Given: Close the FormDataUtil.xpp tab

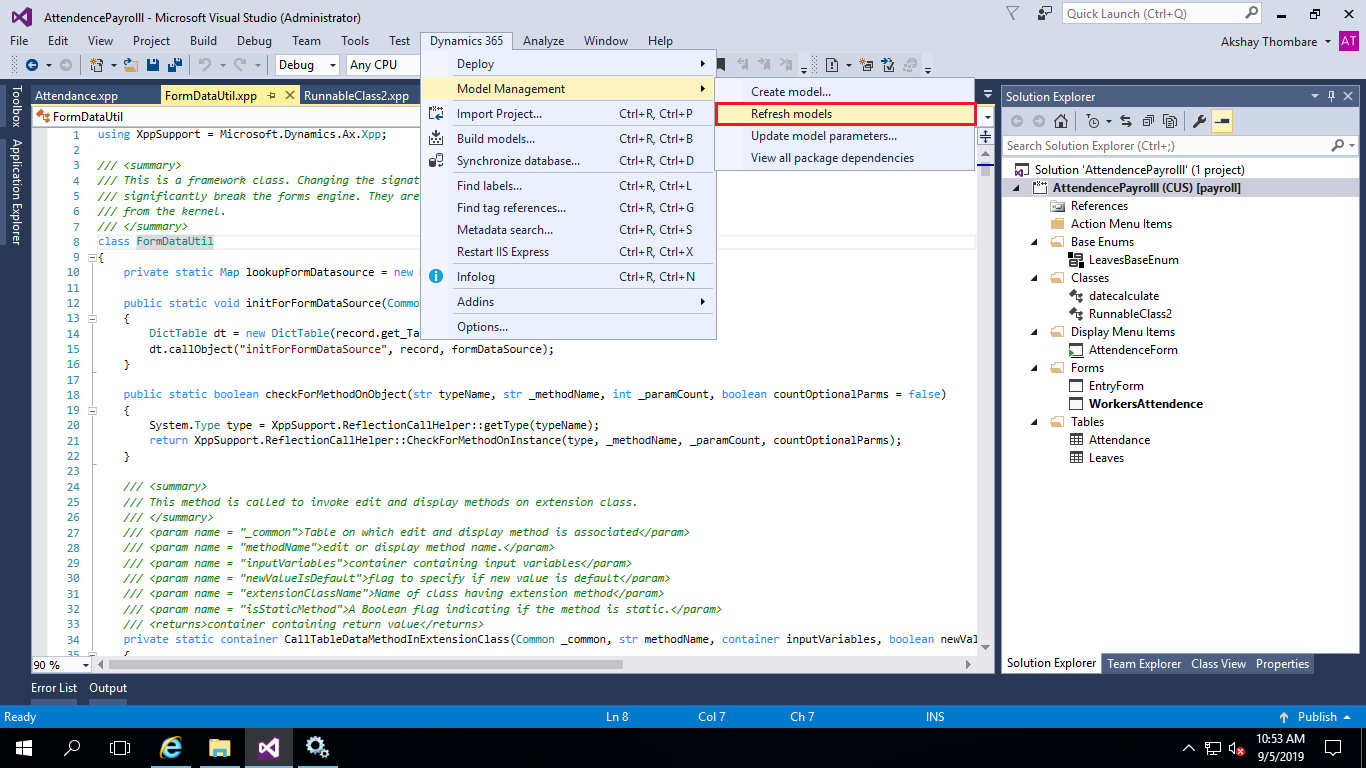Looking at the screenshot, I should (x=290, y=96).
